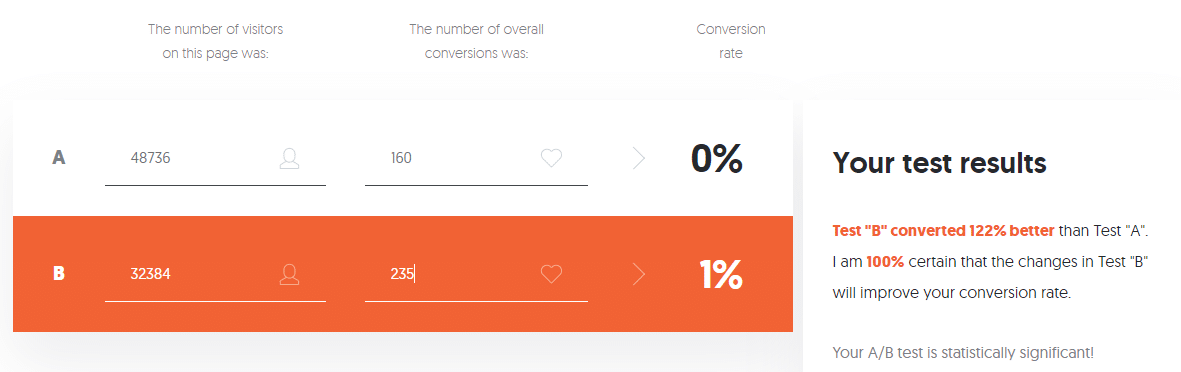Select the visitors field showing 48736
The width and height of the screenshot is (1181, 372).
click(215, 159)
